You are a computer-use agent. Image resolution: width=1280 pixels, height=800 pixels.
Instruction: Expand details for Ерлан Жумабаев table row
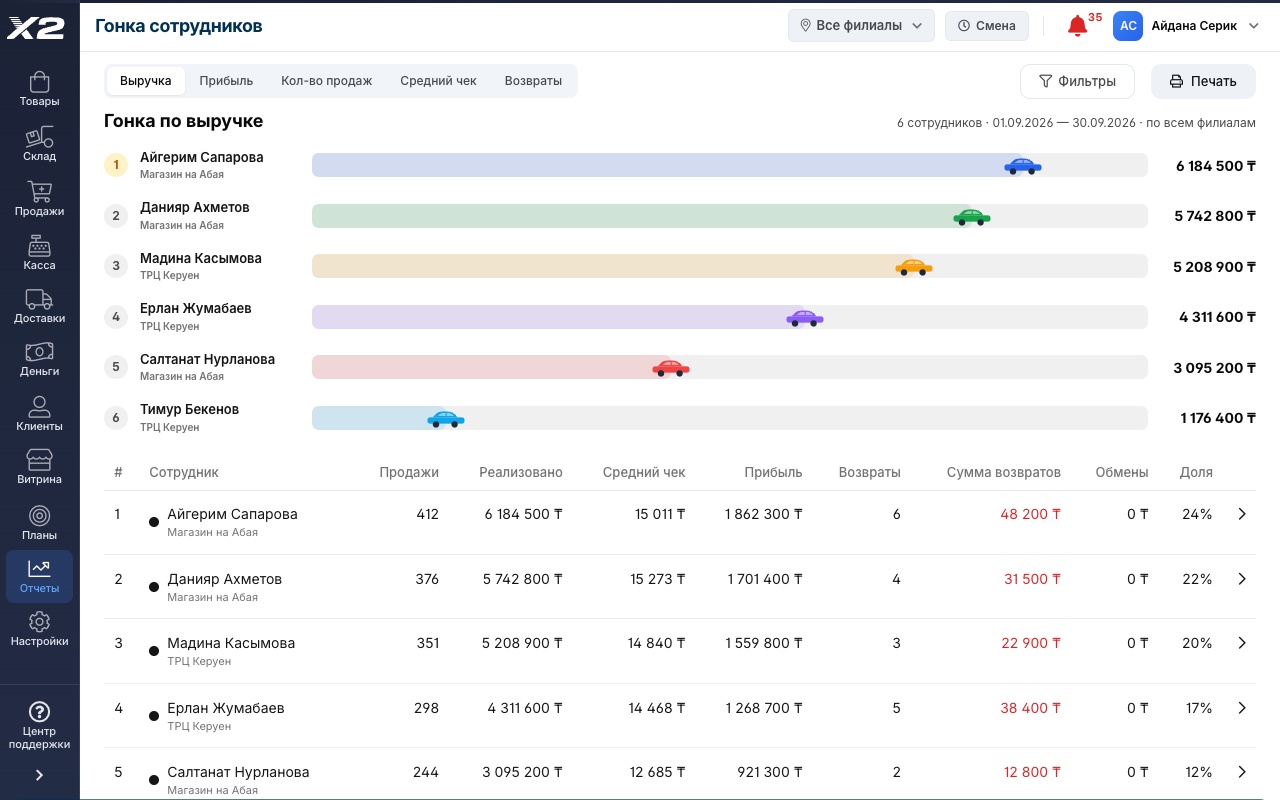[x=1242, y=708]
